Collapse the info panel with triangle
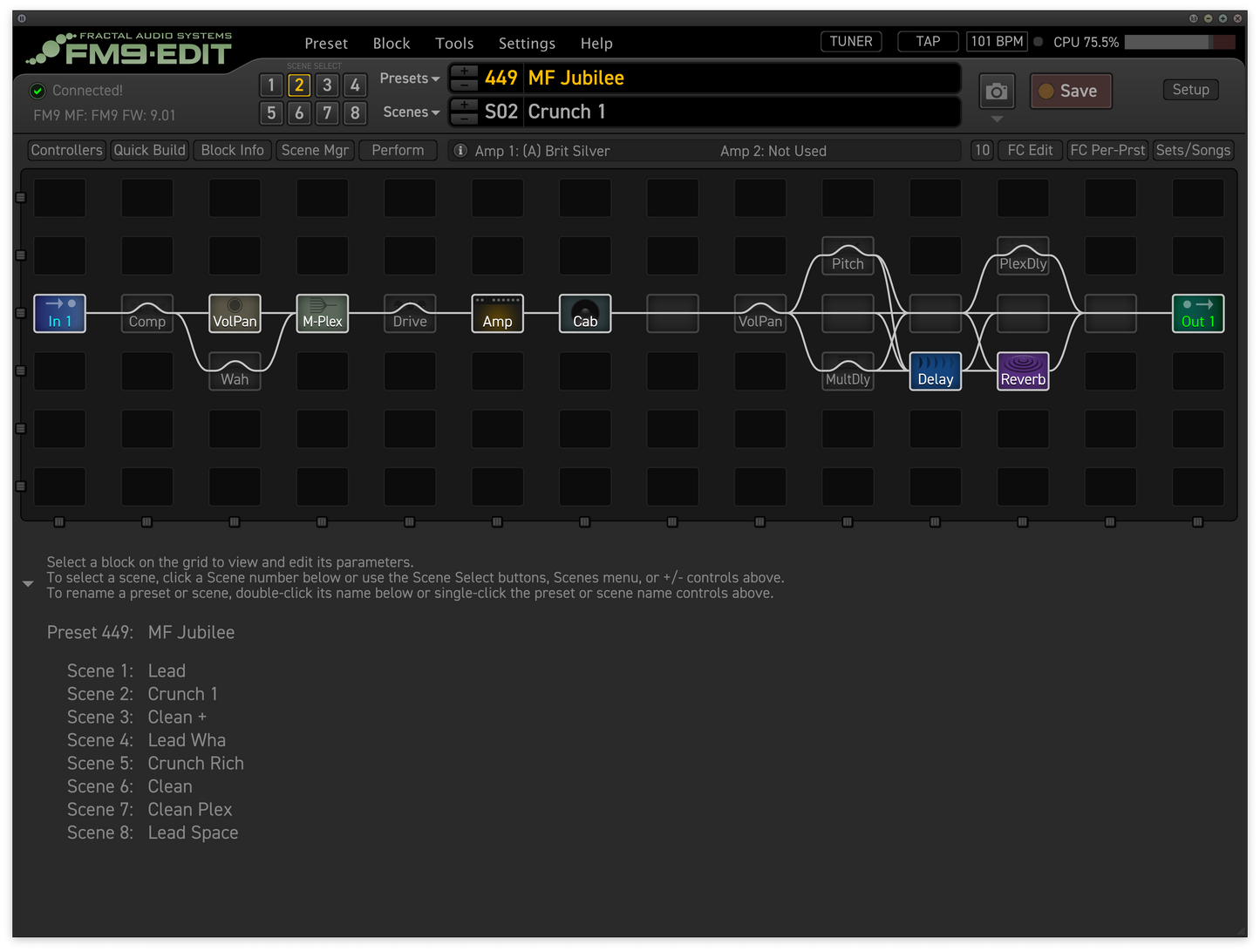Screen dimensions: 1260x952 coord(28,583)
